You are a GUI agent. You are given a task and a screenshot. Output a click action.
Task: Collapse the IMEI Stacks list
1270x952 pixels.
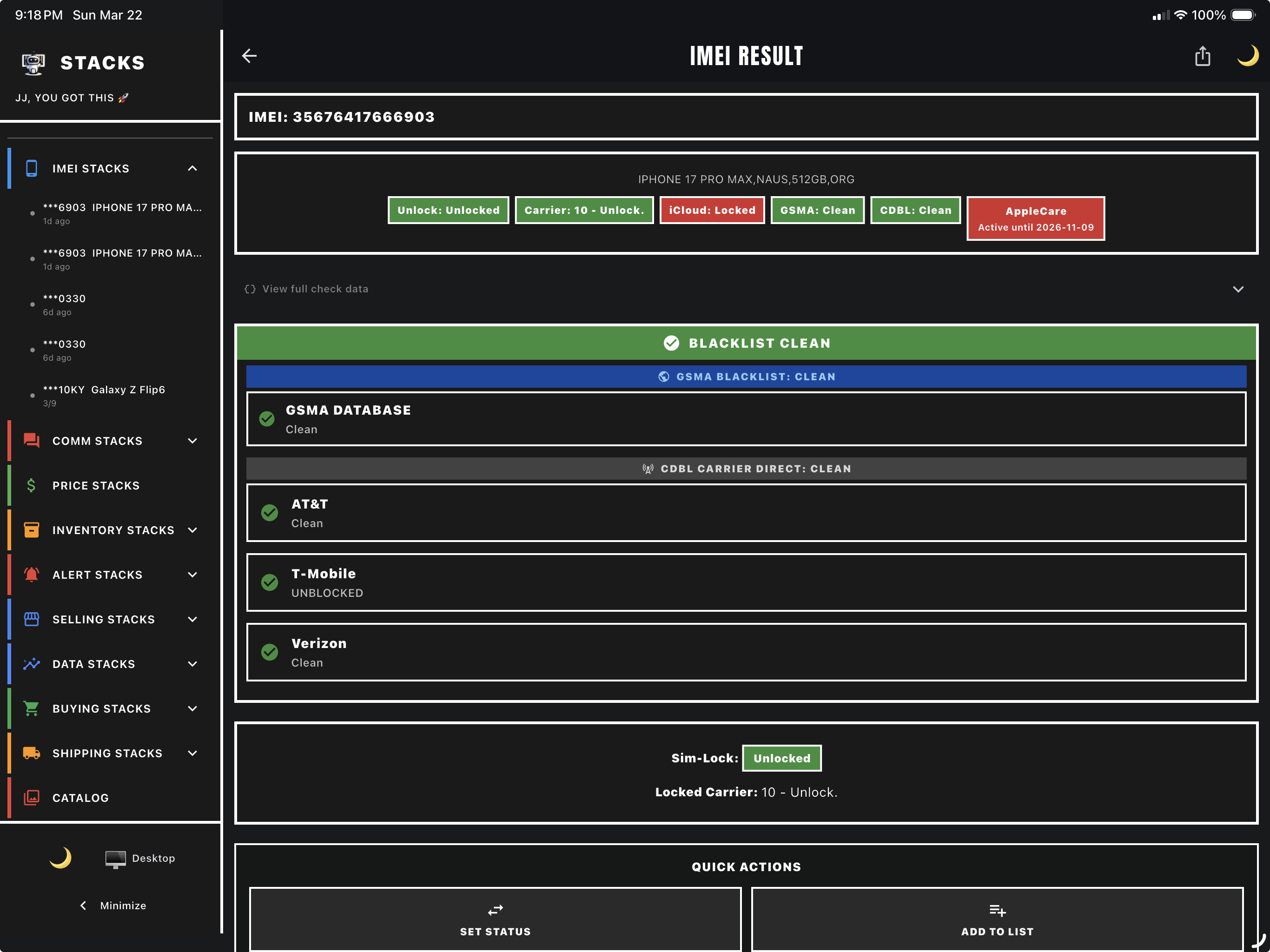click(192, 168)
